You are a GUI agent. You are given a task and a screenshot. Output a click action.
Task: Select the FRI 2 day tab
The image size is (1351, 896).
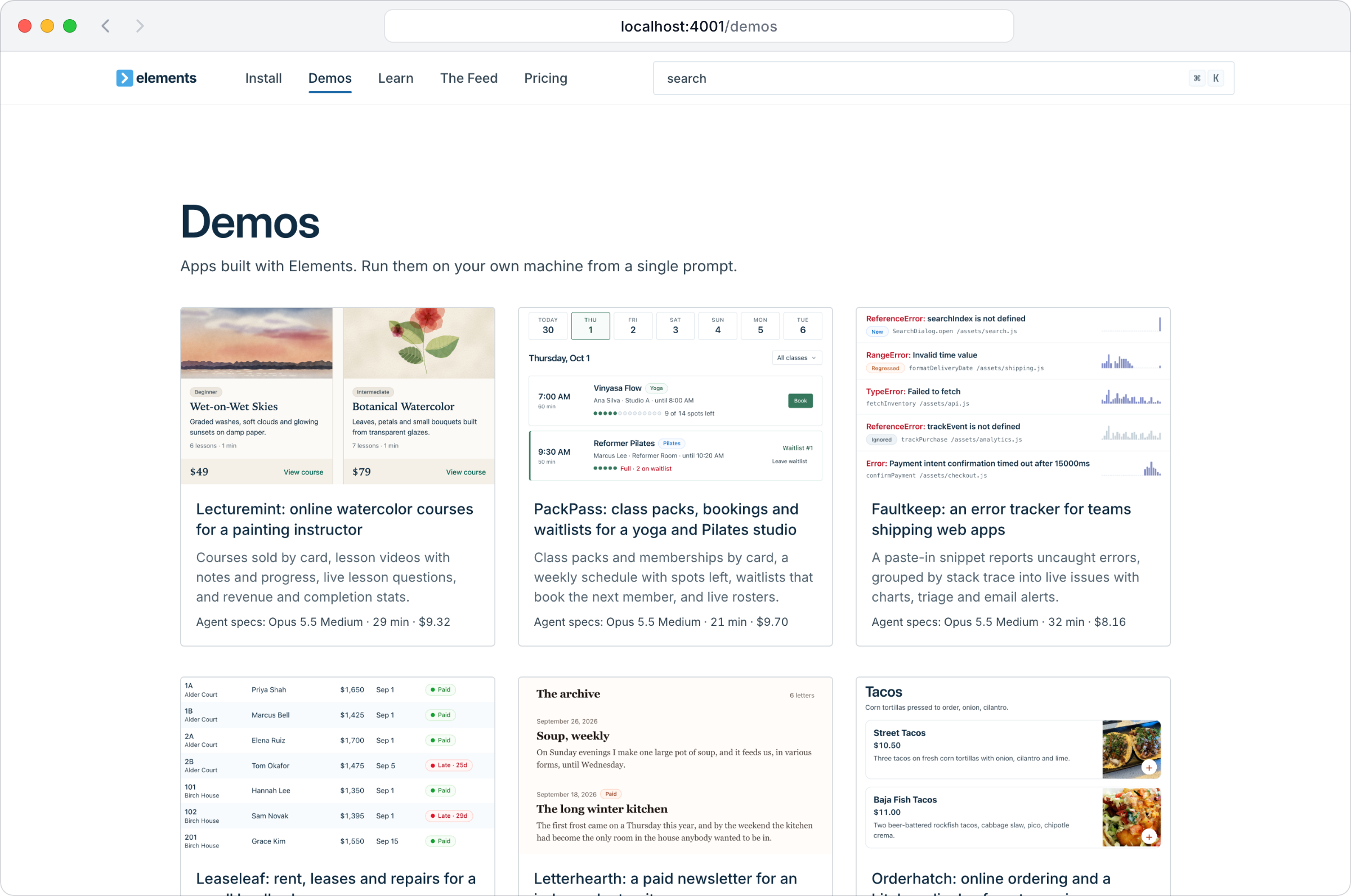click(633, 326)
